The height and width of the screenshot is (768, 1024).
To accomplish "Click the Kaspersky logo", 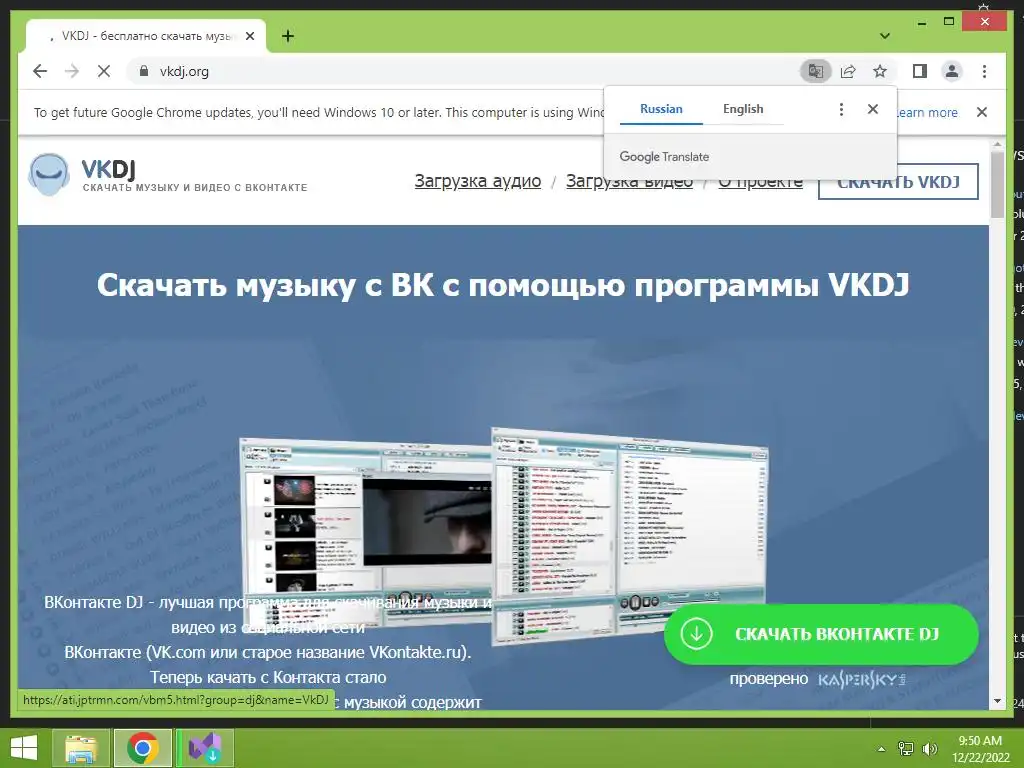I will pos(862,680).
